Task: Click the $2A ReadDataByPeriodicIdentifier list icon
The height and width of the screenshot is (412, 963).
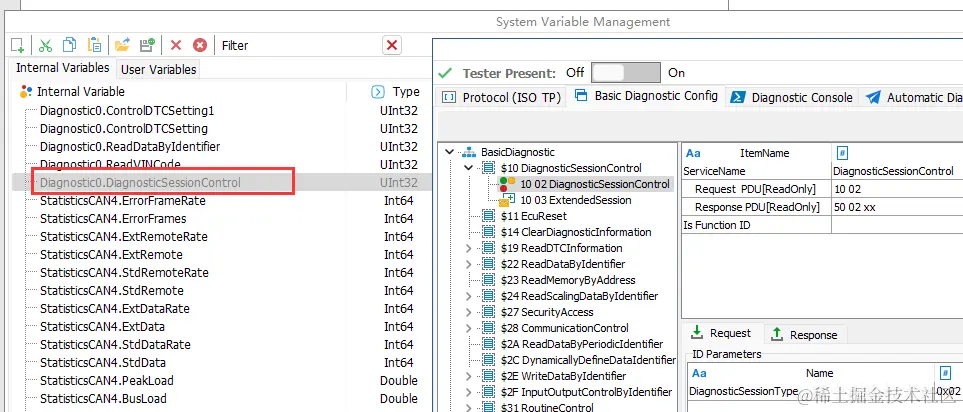Action: (x=489, y=344)
